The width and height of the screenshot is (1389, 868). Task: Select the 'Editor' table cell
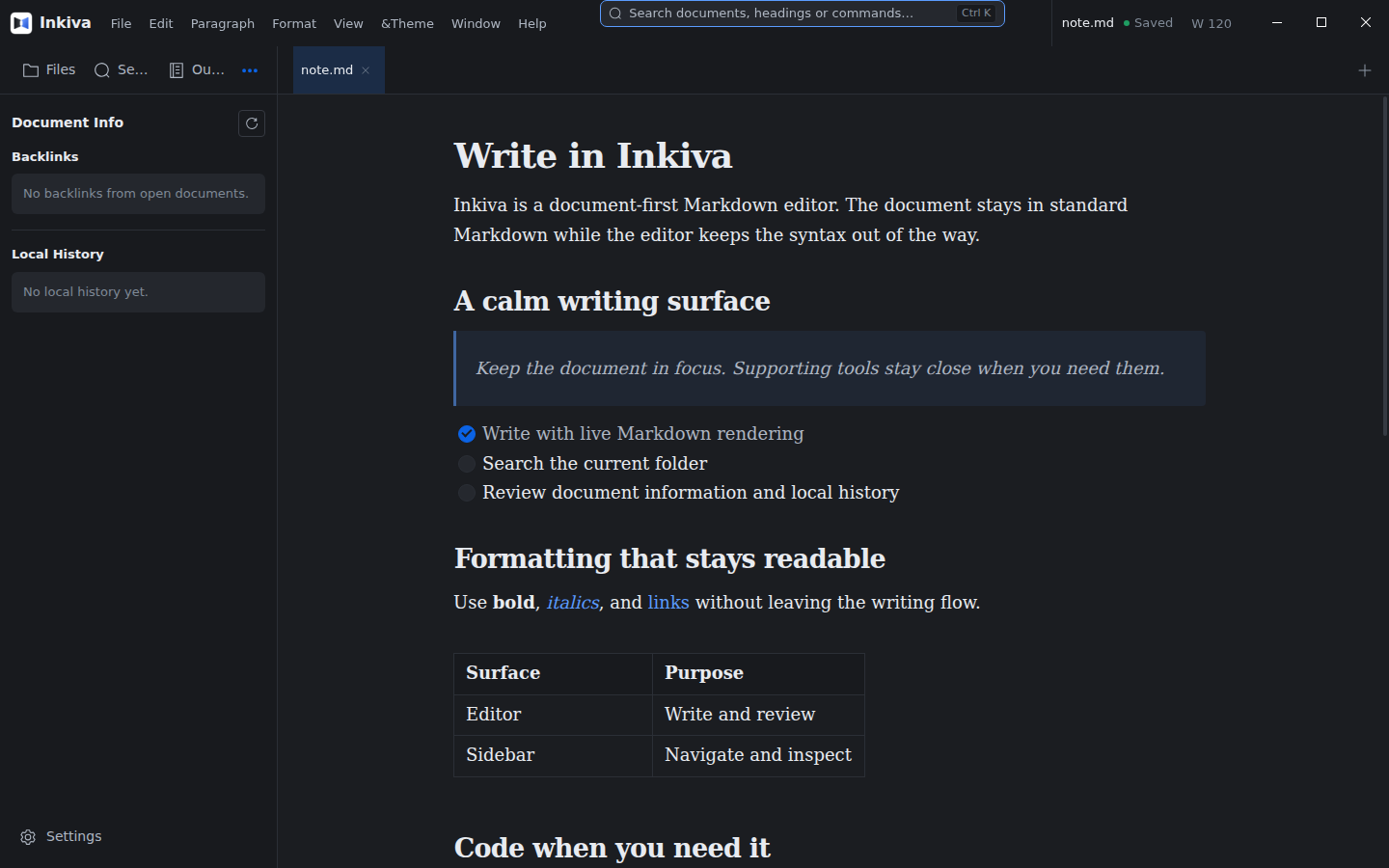[x=554, y=716]
